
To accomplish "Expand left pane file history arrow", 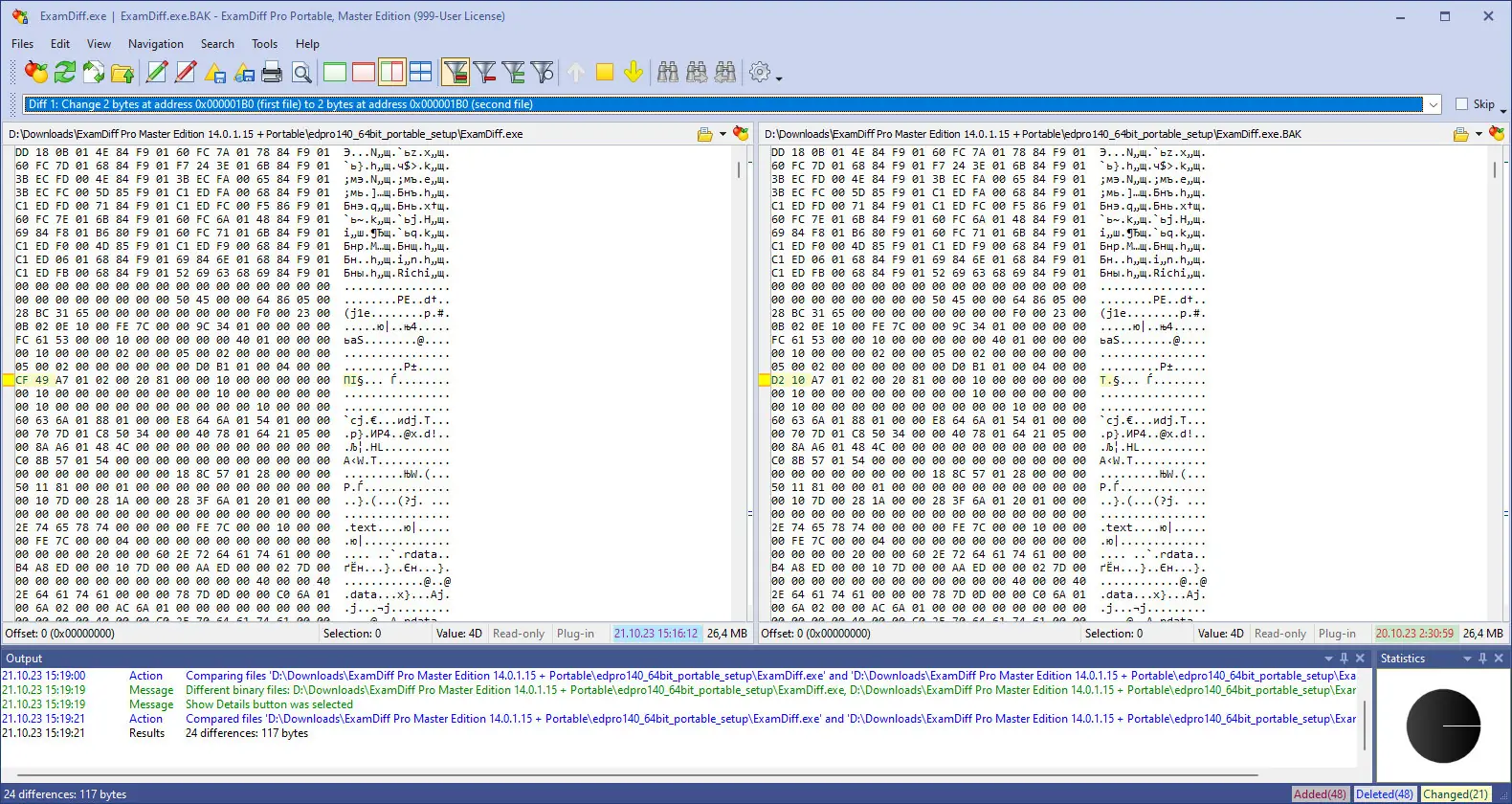I will (x=723, y=134).
